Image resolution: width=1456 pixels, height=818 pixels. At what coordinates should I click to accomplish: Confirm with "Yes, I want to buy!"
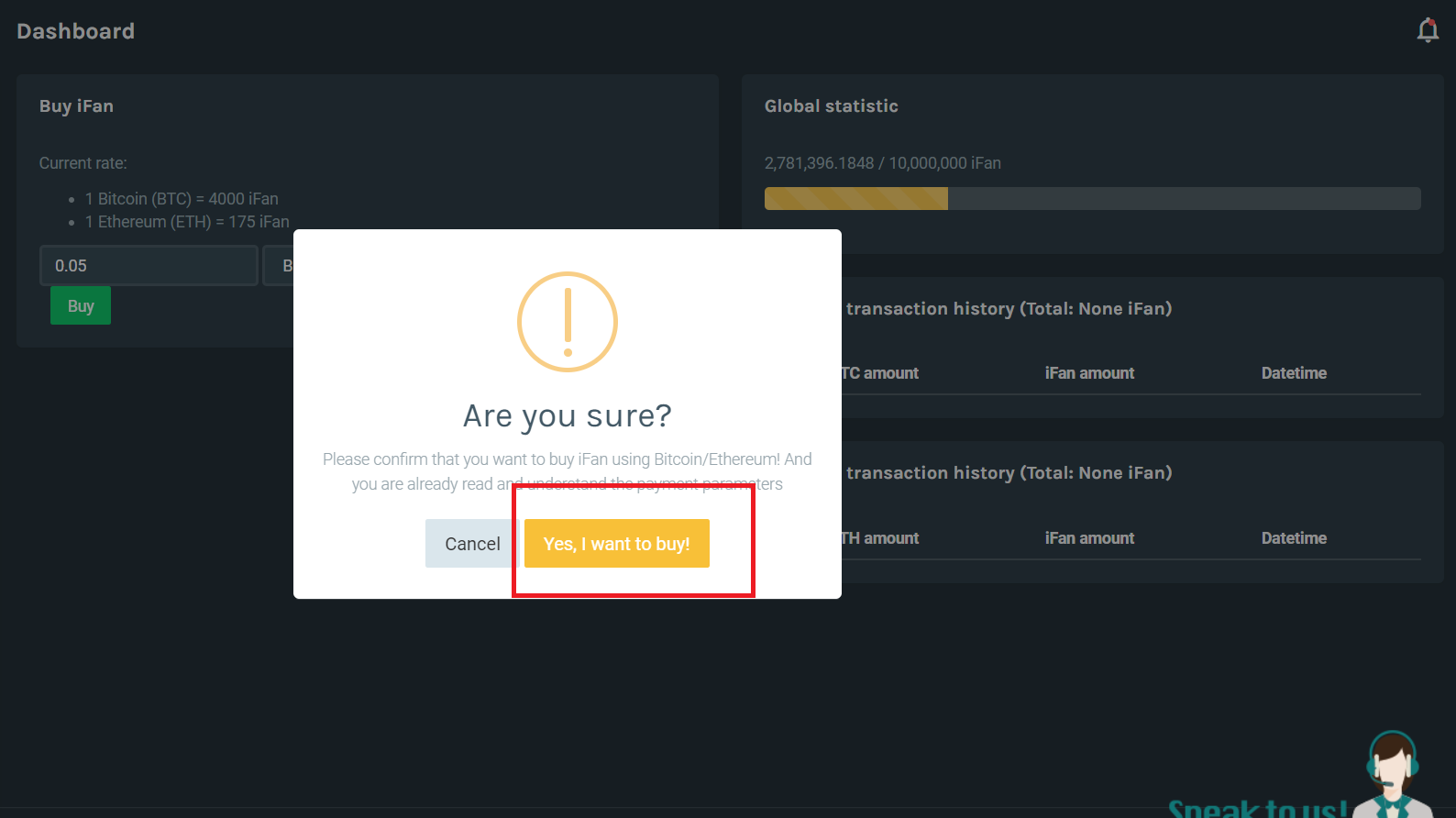616,544
